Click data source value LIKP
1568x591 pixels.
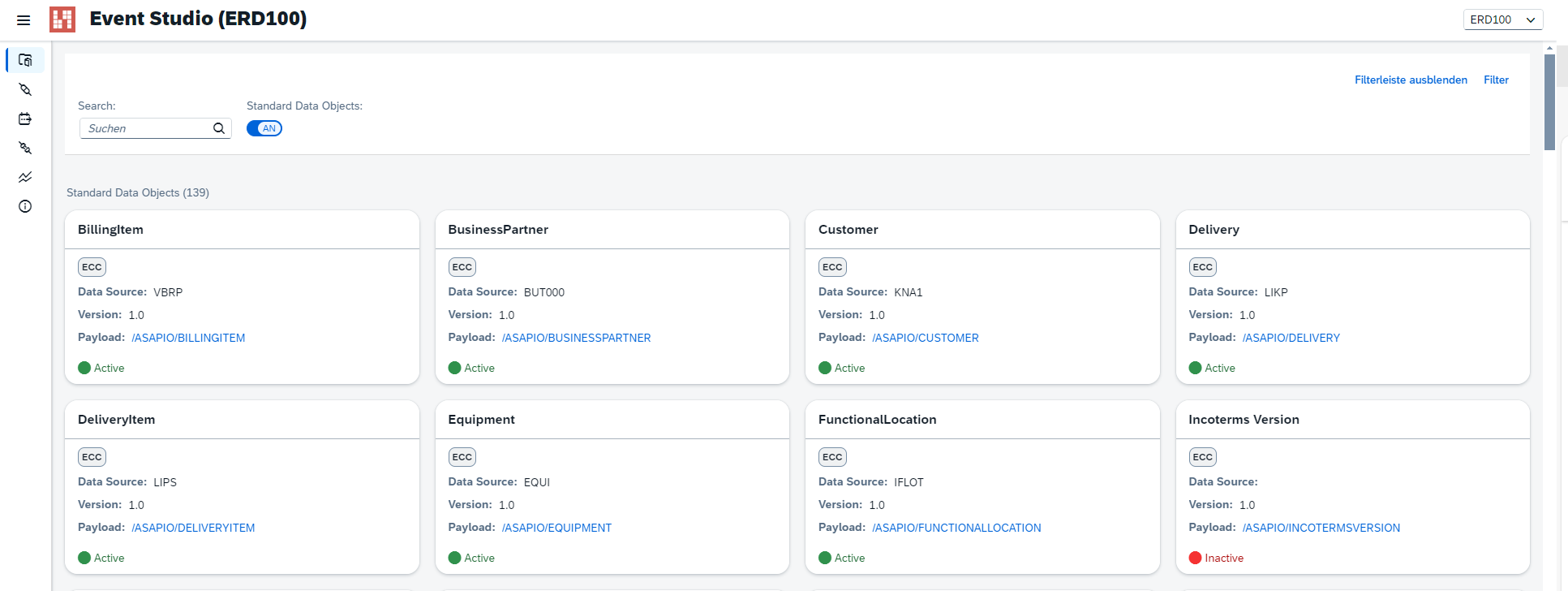point(1276,292)
